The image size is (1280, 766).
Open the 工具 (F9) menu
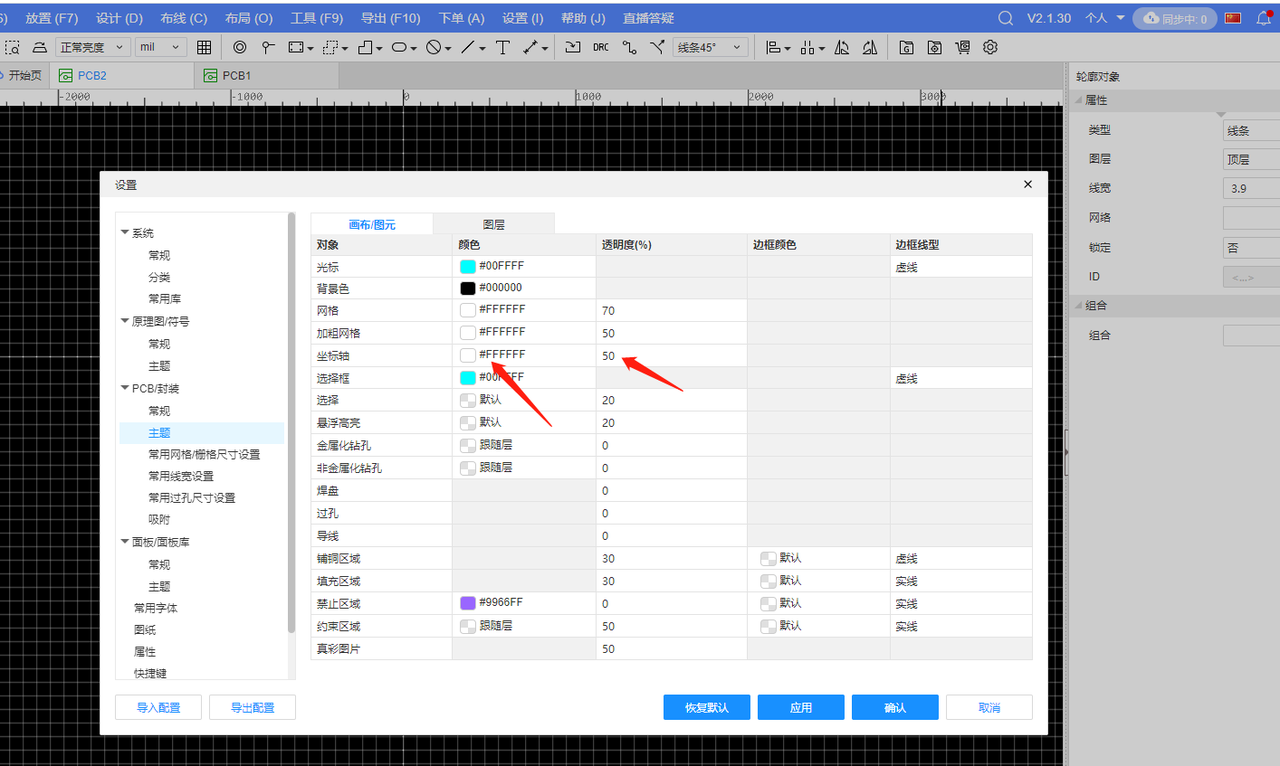[x=317, y=18]
